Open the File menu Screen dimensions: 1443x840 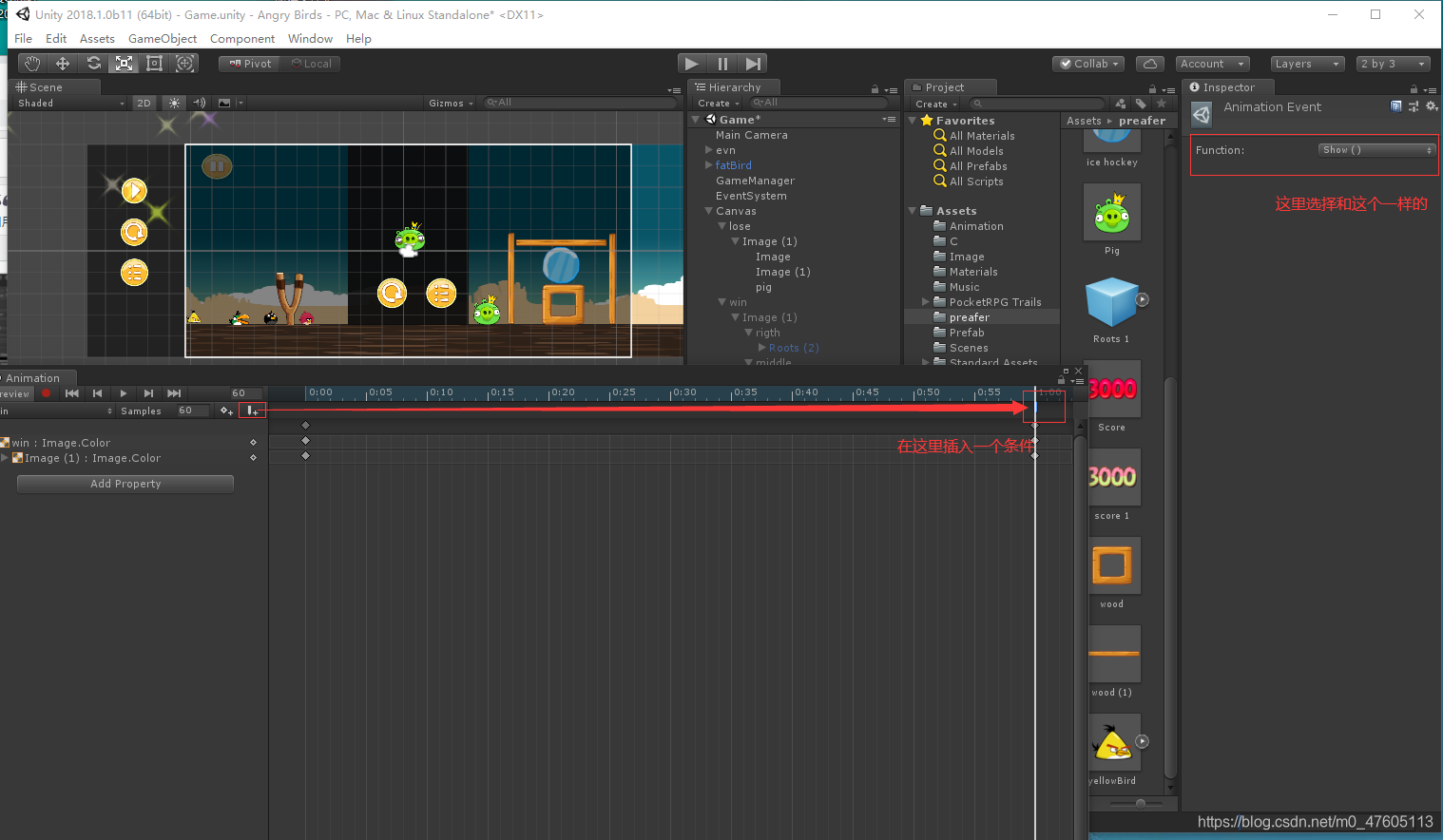point(24,39)
